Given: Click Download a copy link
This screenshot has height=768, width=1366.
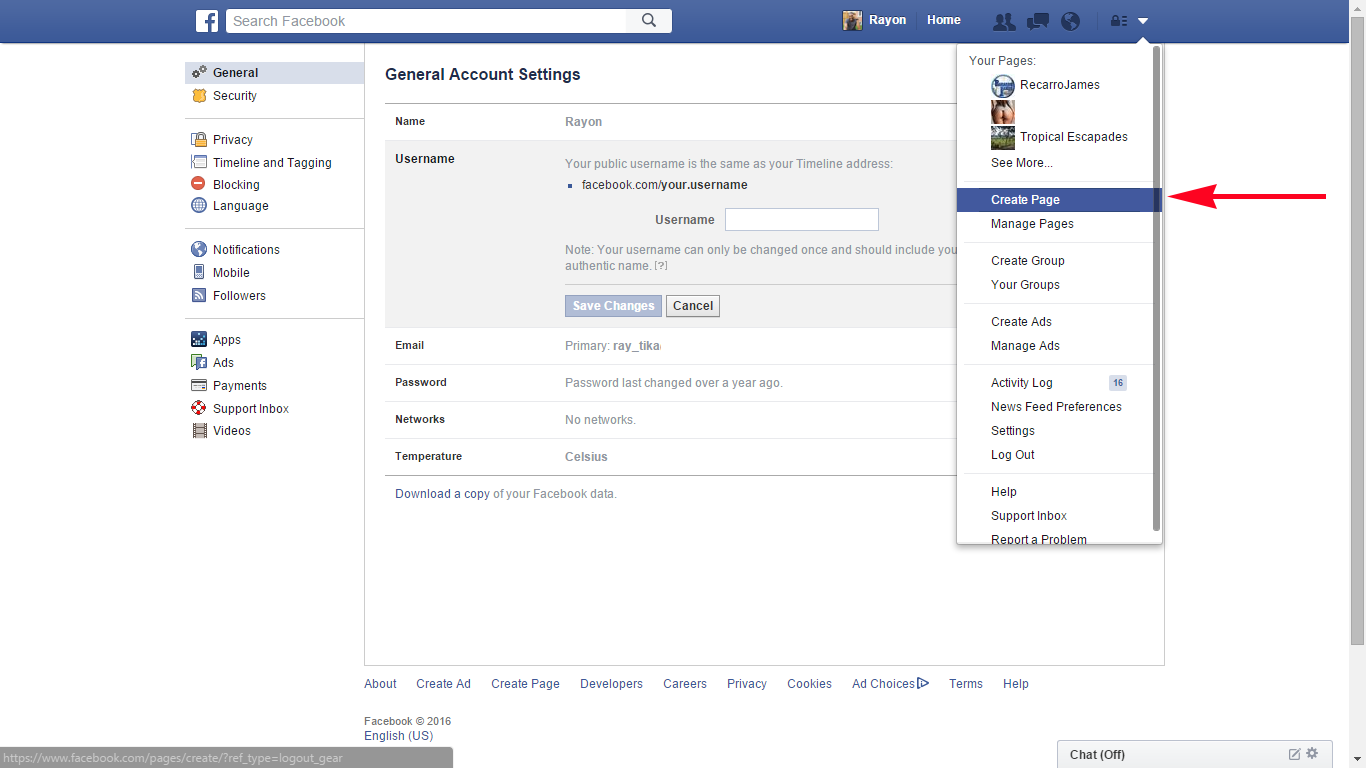Looking at the screenshot, I should (x=442, y=494).
